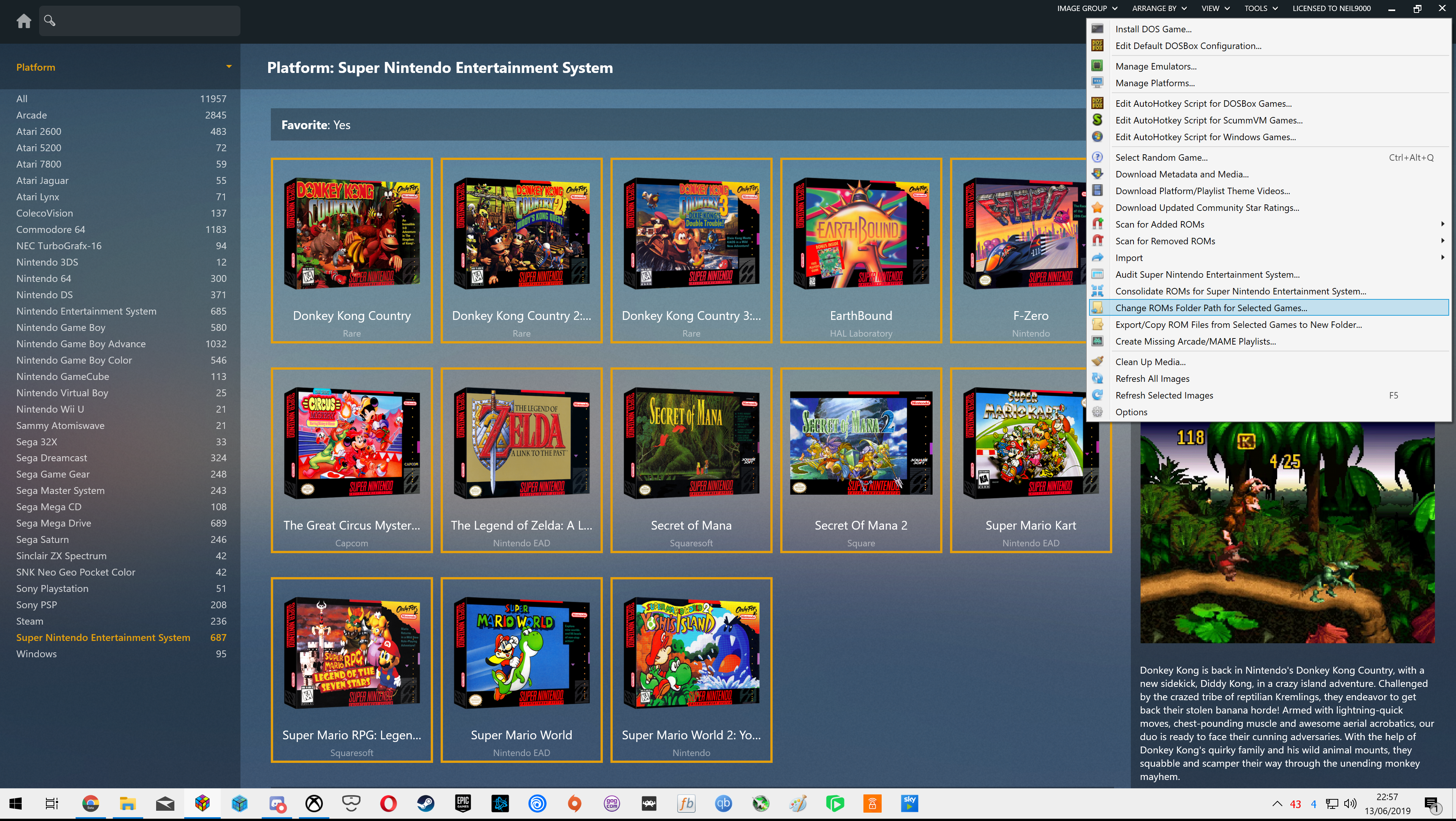Click the Consolidate ROMs icon

[1097, 291]
